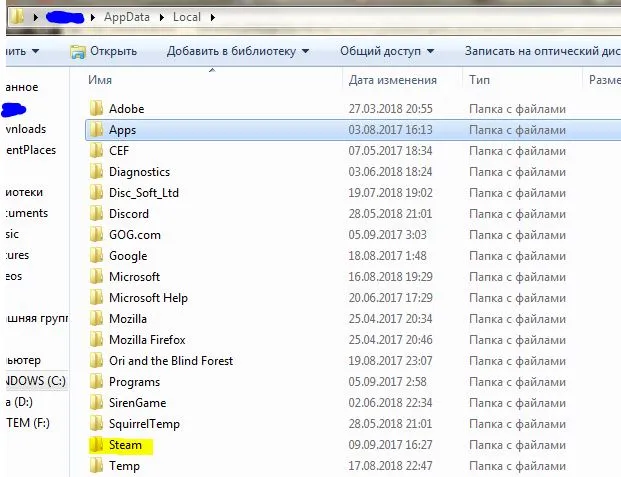
Task: Open Videos library in navigation pane
Action: tap(14, 276)
